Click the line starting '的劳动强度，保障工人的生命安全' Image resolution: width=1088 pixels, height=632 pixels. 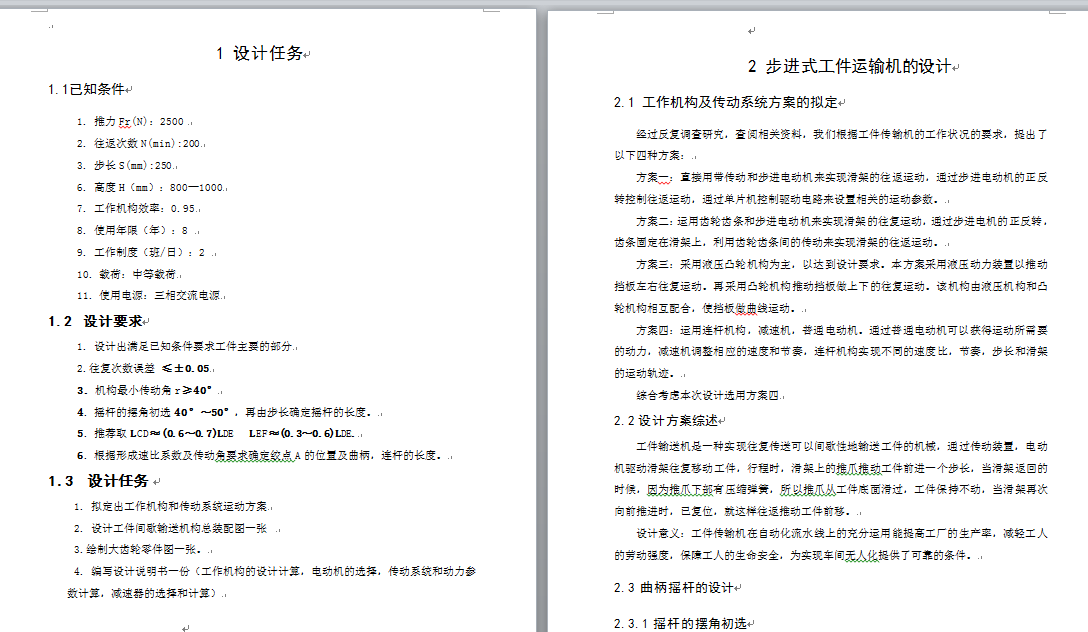coord(794,556)
